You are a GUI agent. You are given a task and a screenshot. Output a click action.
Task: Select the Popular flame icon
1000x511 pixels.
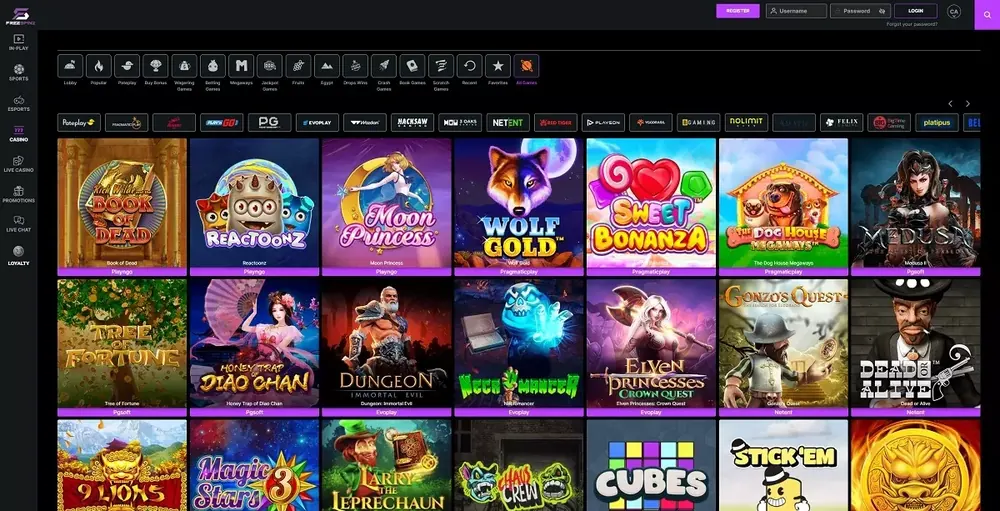tap(99, 66)
